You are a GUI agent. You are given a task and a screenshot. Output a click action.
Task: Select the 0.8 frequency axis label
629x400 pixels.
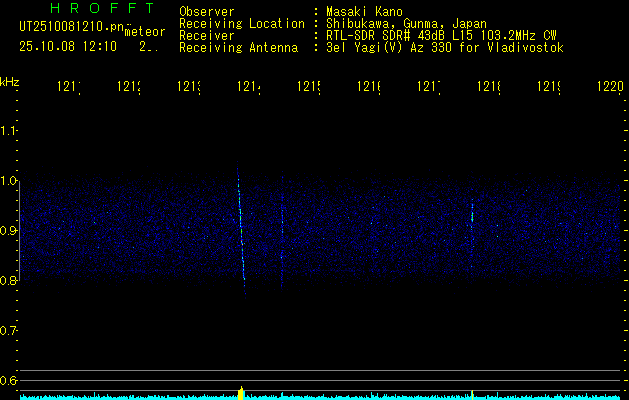pos(9,281)
